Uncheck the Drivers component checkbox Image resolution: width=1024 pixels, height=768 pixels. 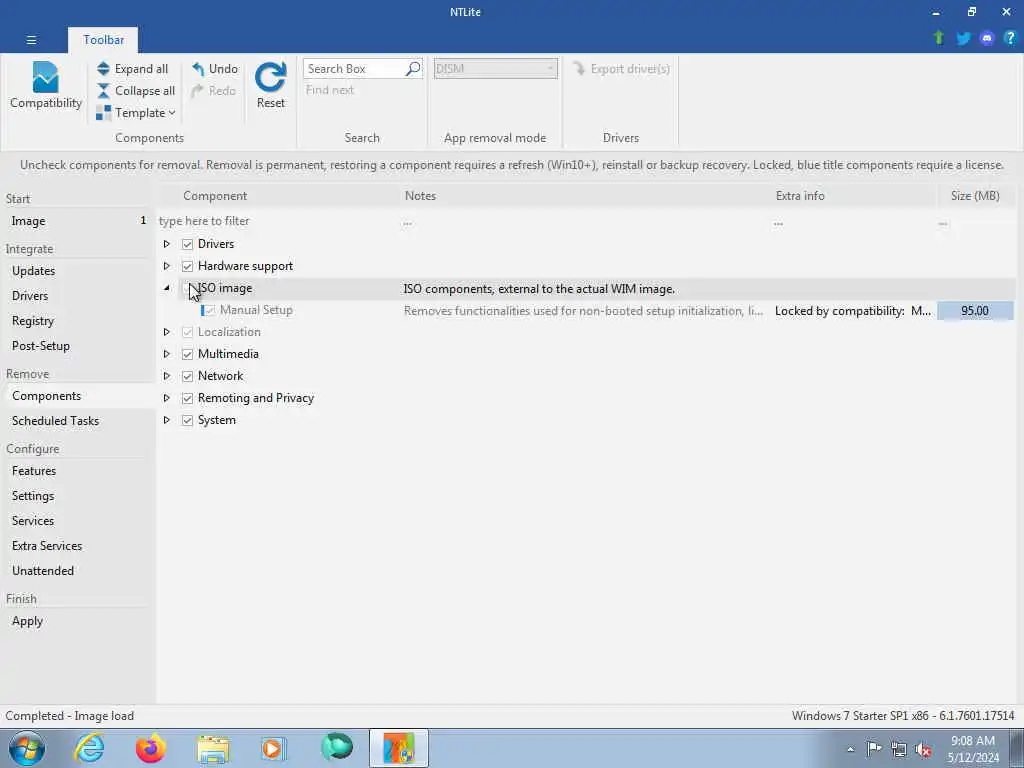coord(187,244)
